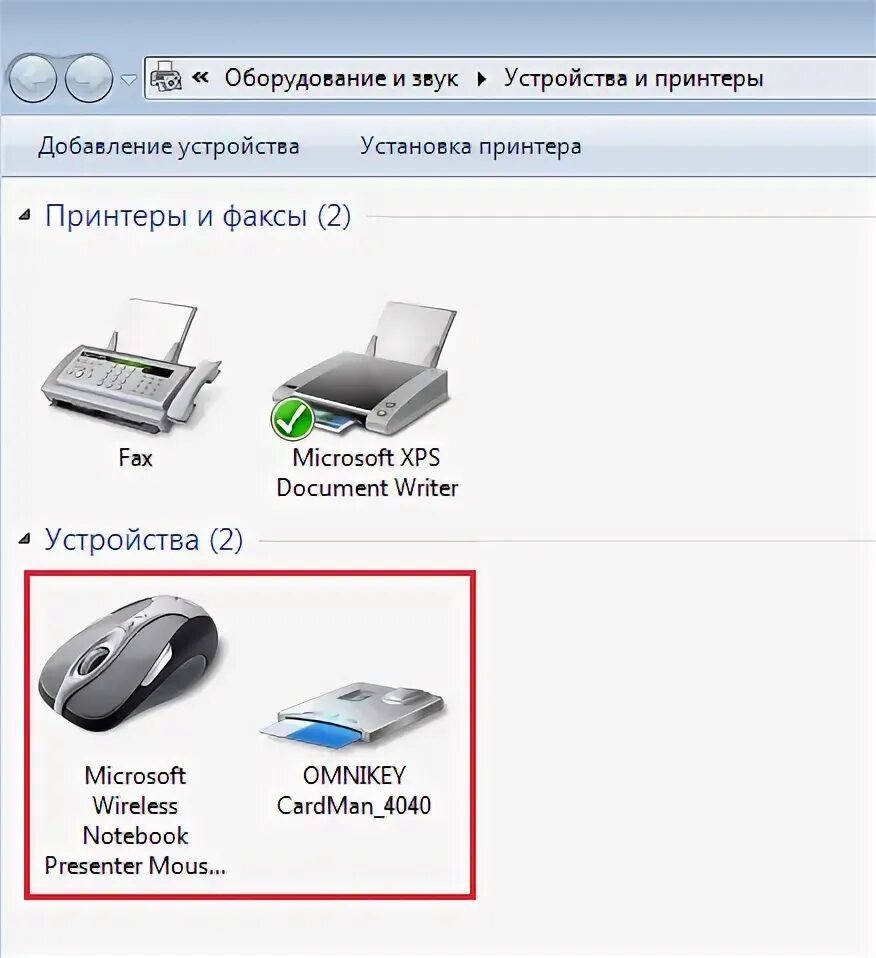876x958 pixels.
Task: Go forward with the right navigation arrow
Action: (x=89, y=78)
